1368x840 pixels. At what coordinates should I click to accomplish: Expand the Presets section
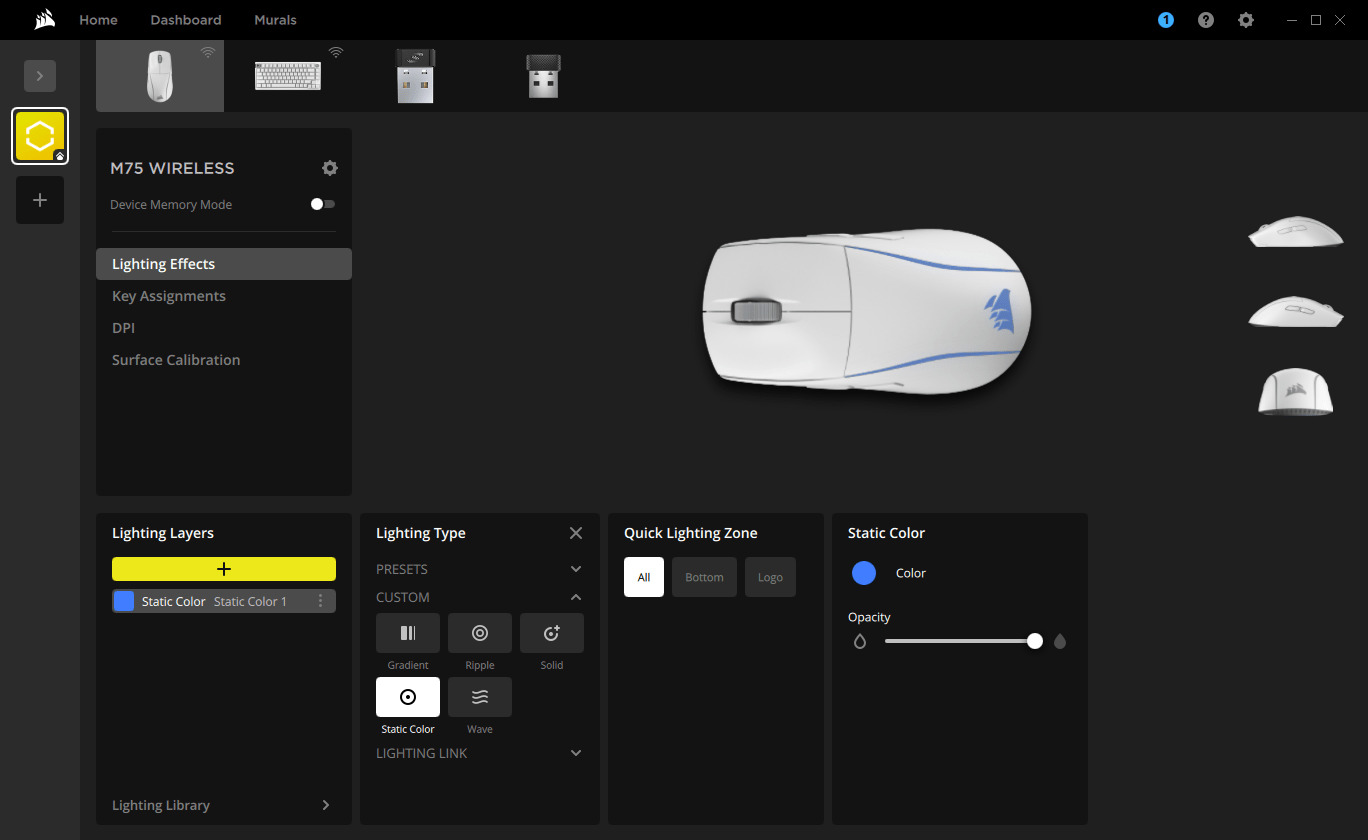pyautogui.click(x=576, y=569)
